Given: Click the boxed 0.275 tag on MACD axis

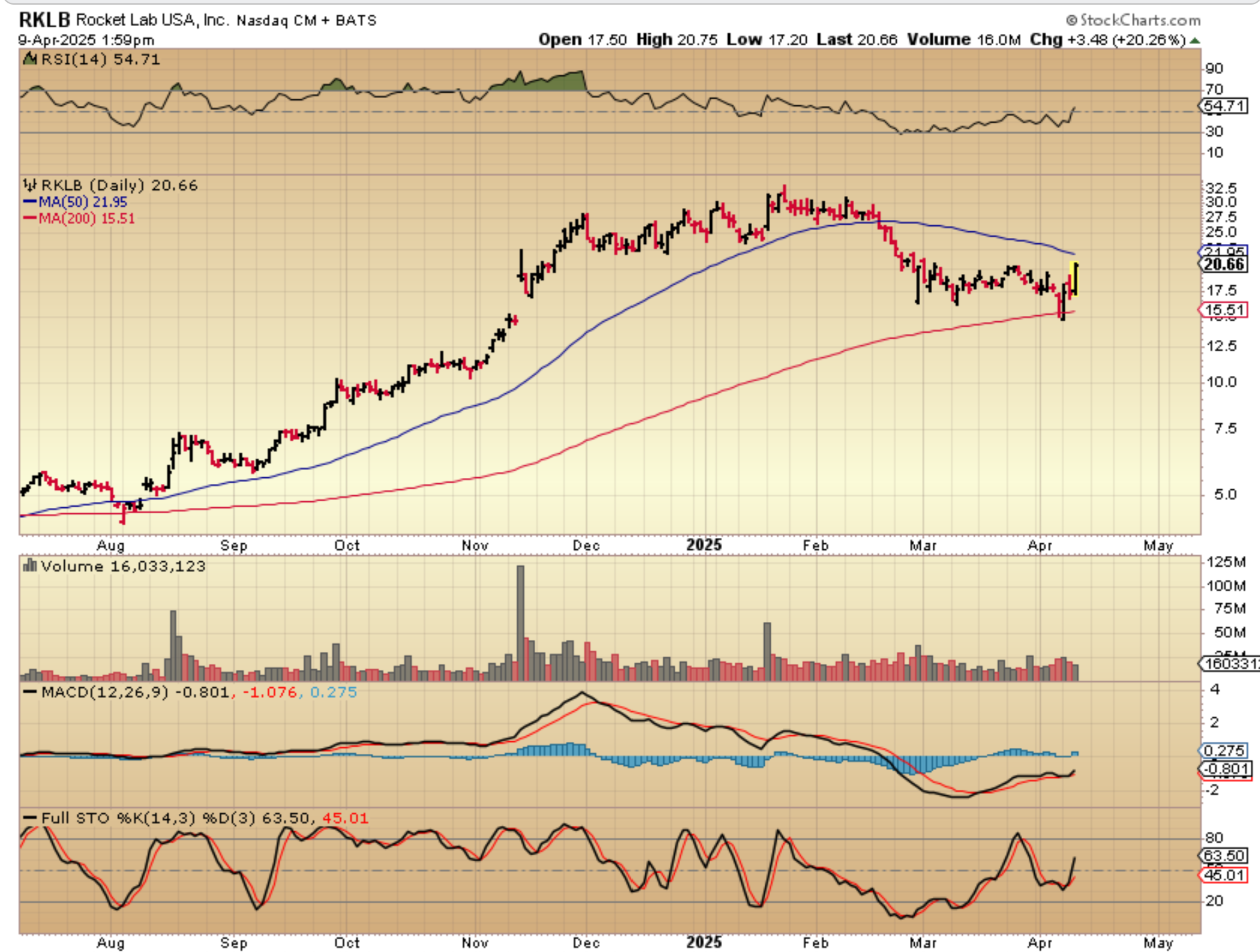Looking at the screenshot, I should 1223,751.
